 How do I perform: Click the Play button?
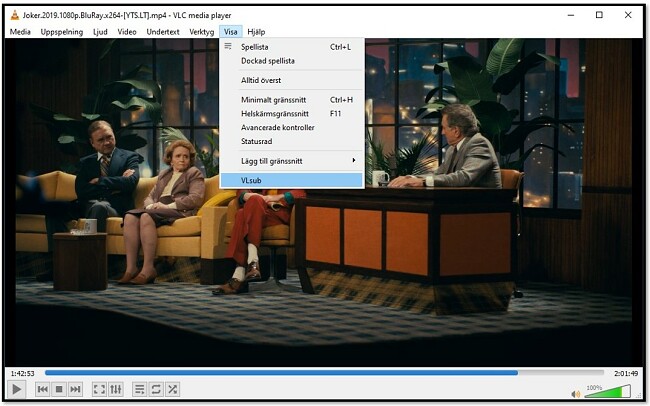[16, 389]
